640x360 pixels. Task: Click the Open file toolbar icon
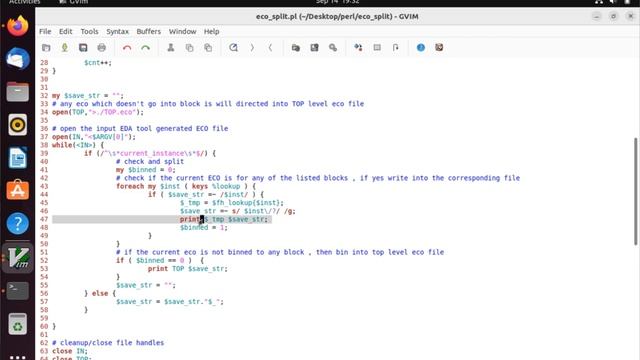click(x=46, y=48)
